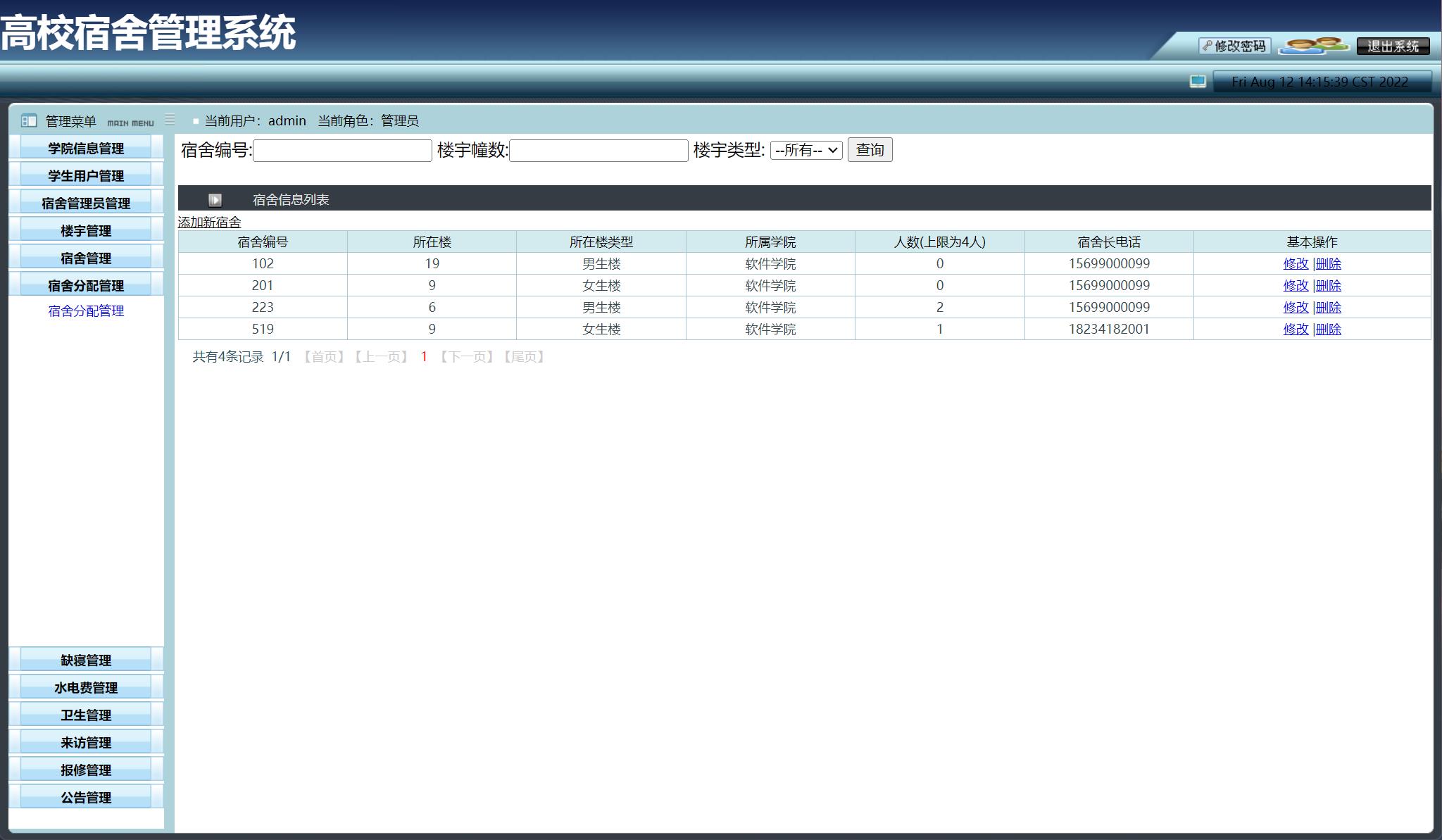Screen dimensions: 1442x840
Task: Click the 管理菜单 panel icon
Action: click(29, 120)
